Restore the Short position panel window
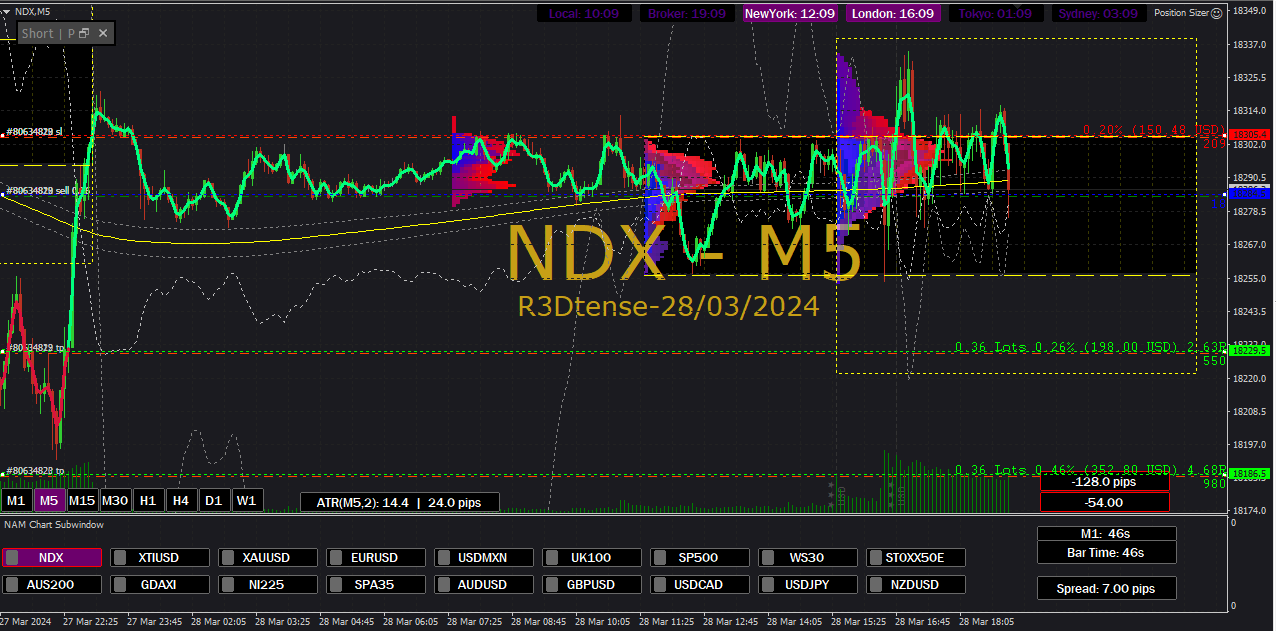Screen dimensions: 1276x631 click(84, 33)
